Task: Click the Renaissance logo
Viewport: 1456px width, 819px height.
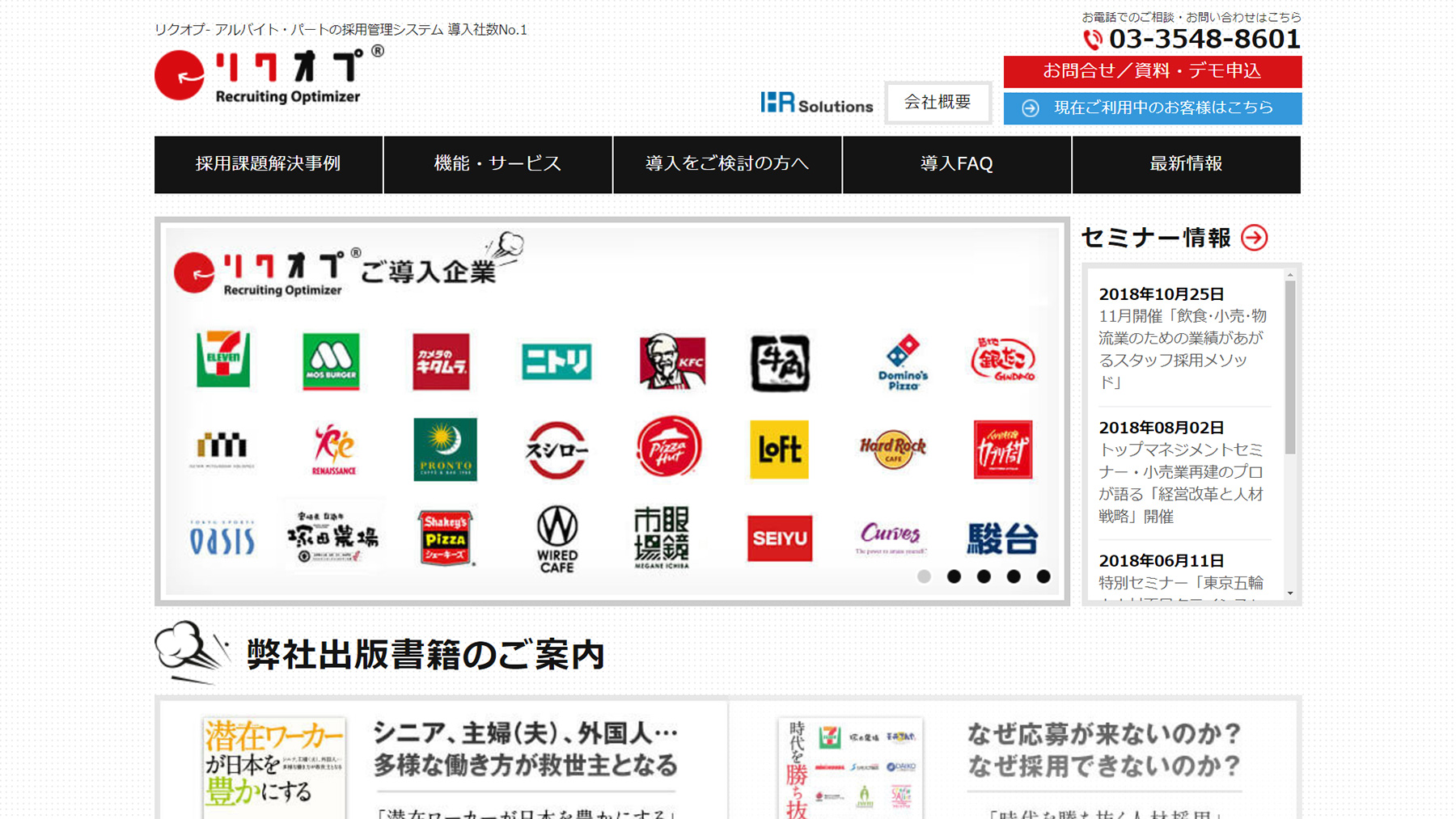Action: (x=333, y=450)
